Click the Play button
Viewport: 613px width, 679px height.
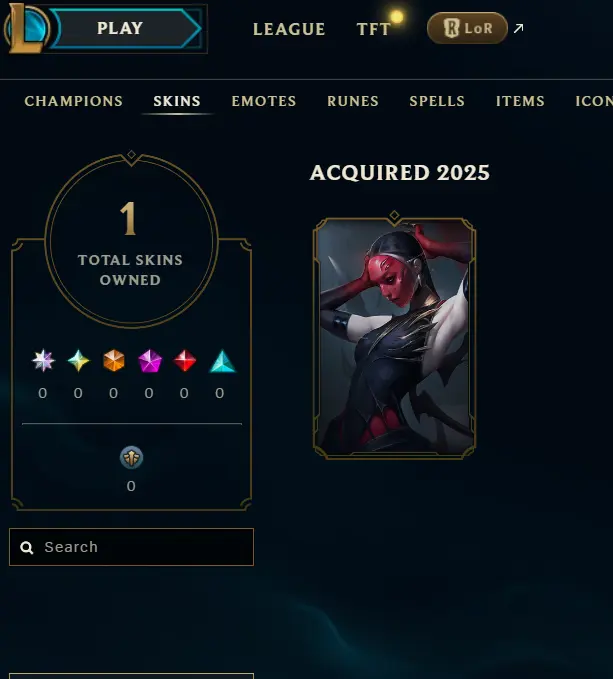(126, 29)
